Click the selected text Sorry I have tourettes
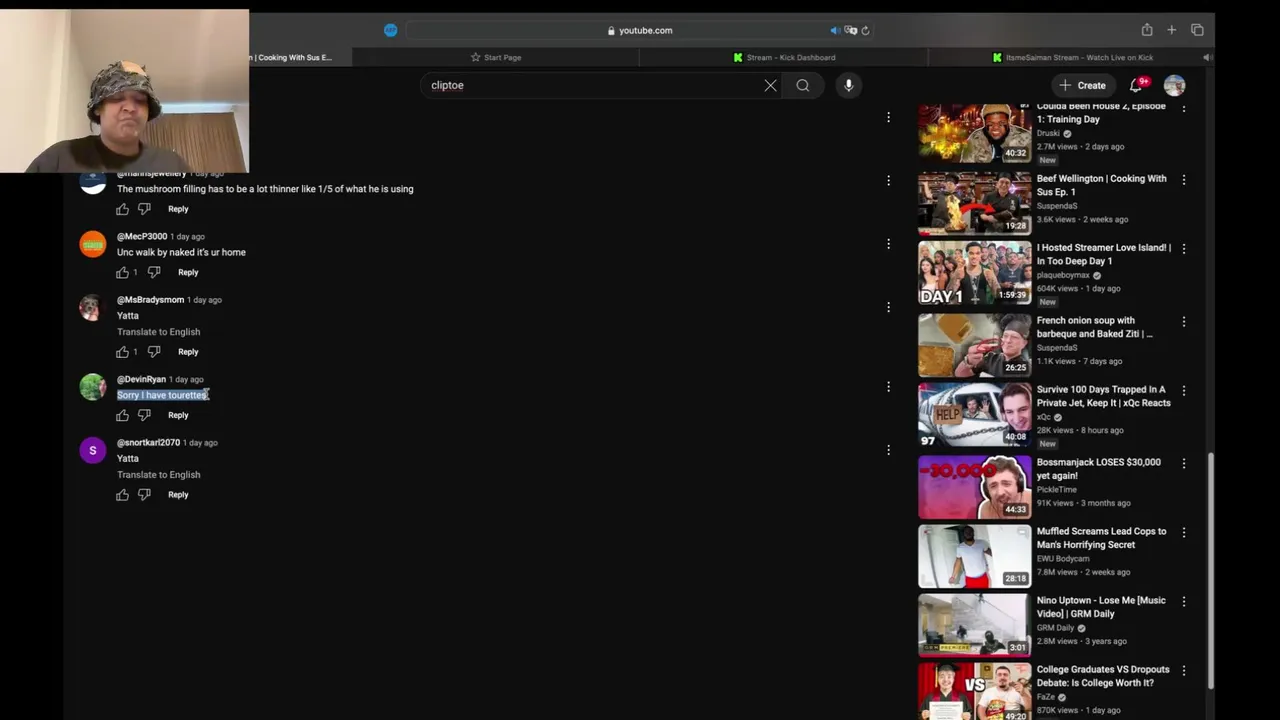 (162, 395)
